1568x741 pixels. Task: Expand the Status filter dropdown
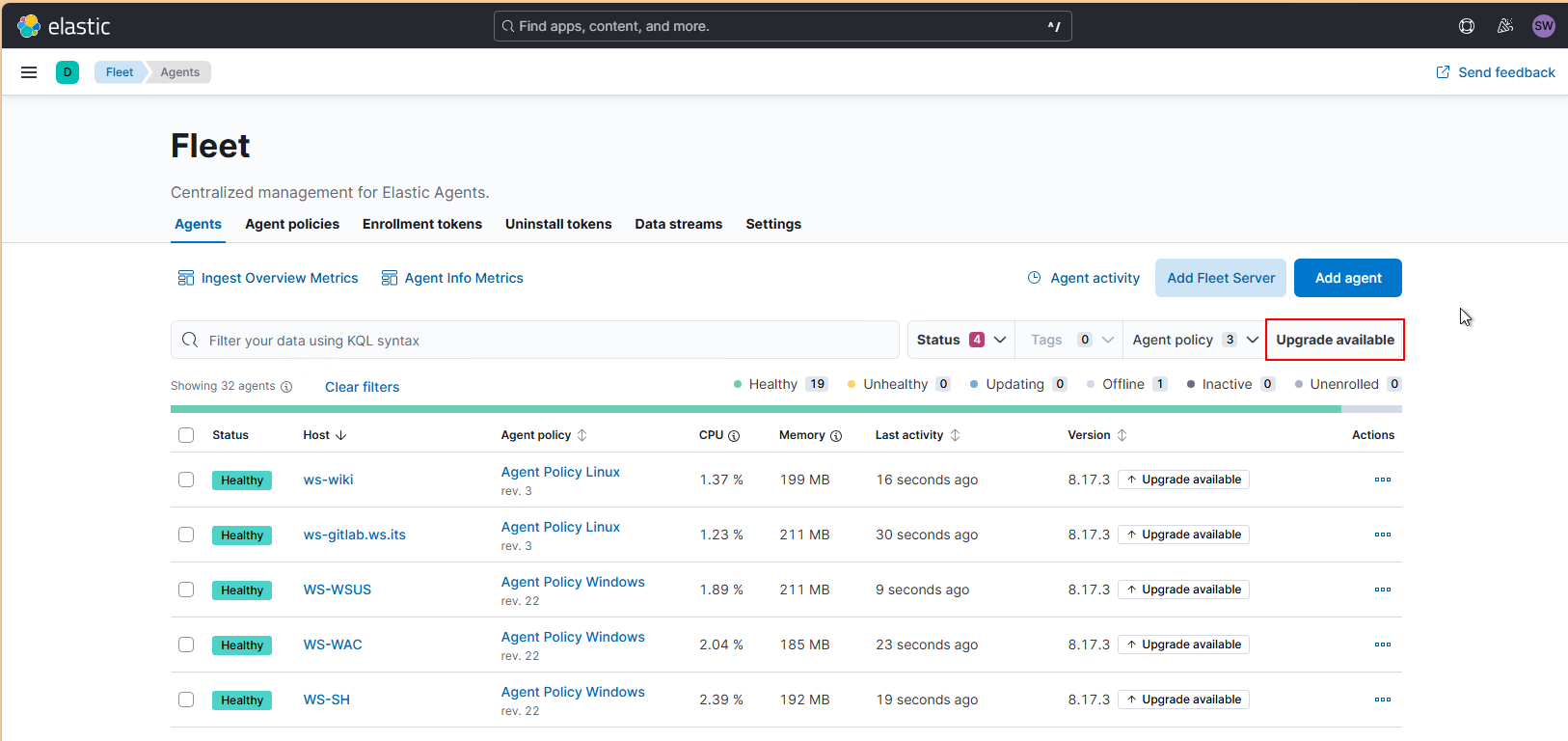(961, 340)
